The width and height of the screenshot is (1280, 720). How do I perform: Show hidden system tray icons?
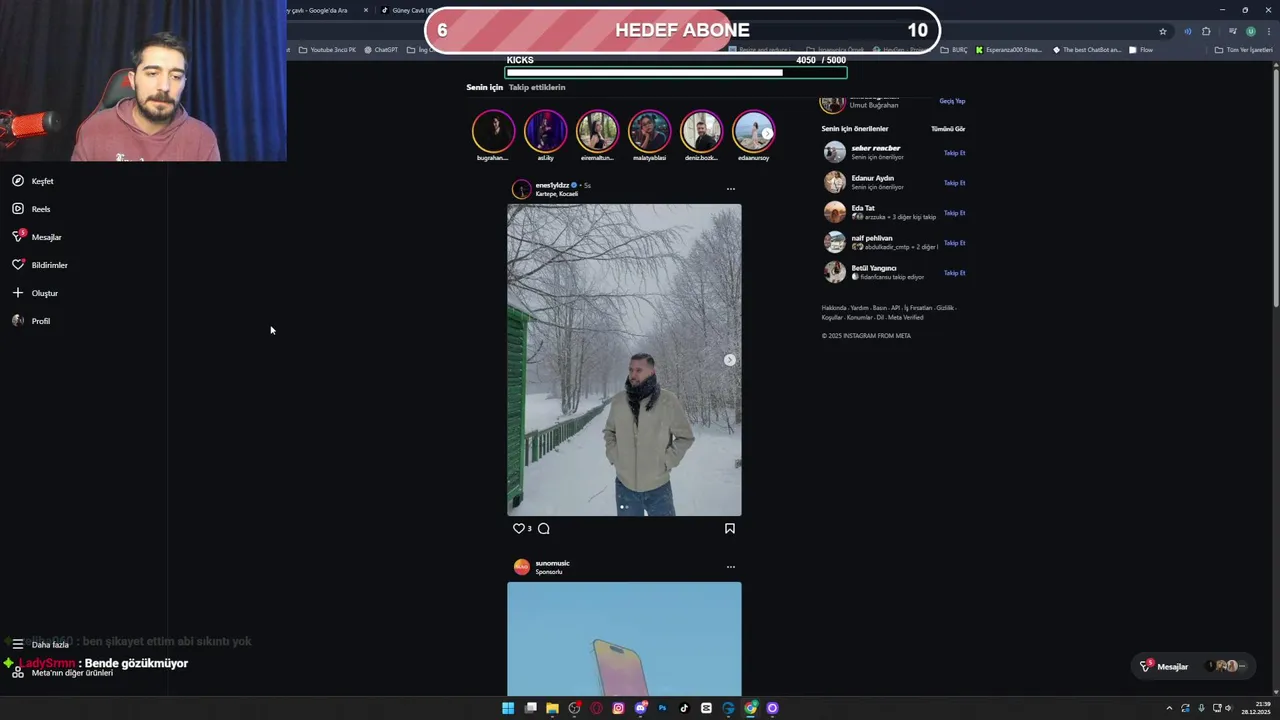[1169, 708]
